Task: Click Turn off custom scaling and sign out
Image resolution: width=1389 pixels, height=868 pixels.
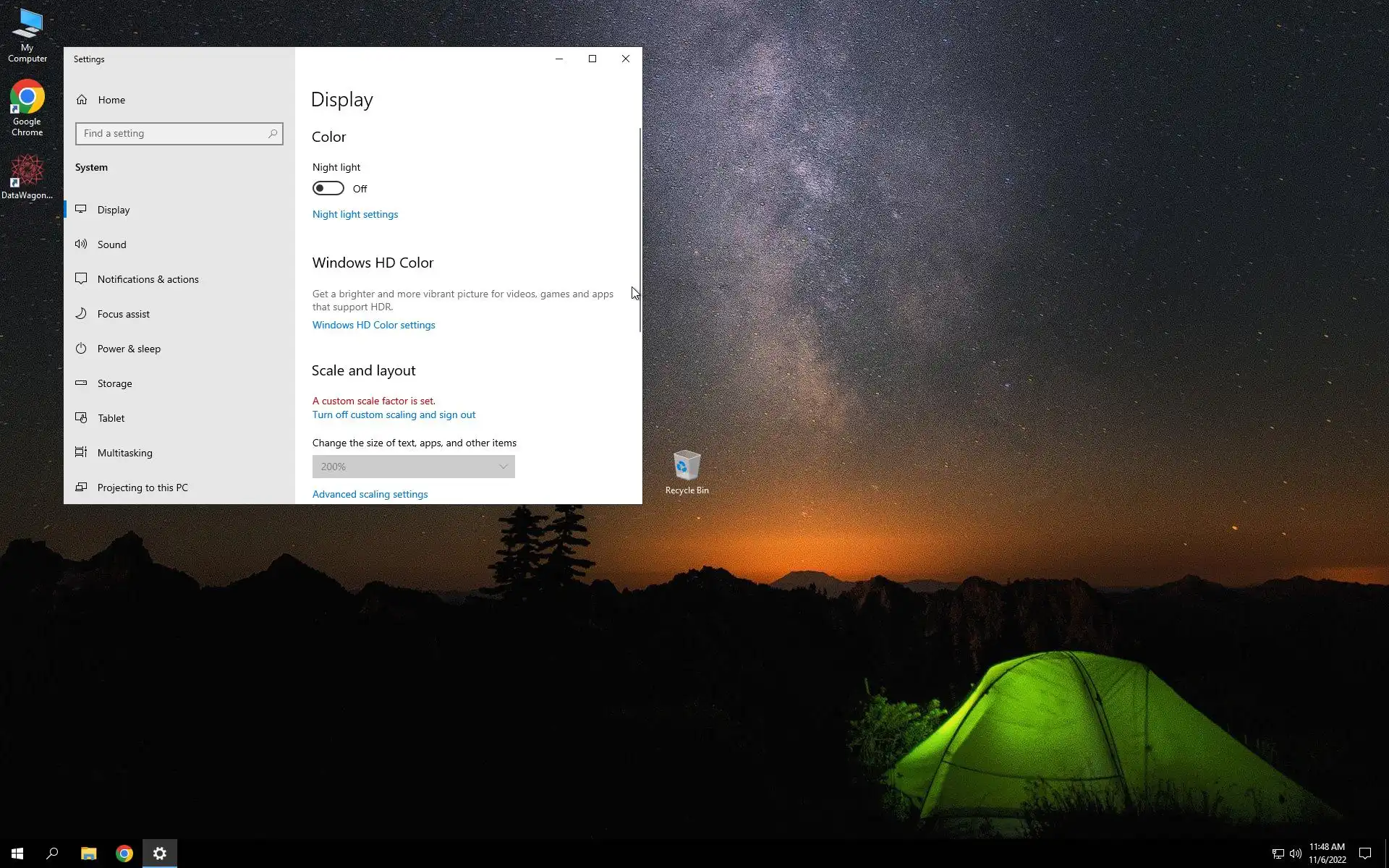Action: tap(394, 414)
